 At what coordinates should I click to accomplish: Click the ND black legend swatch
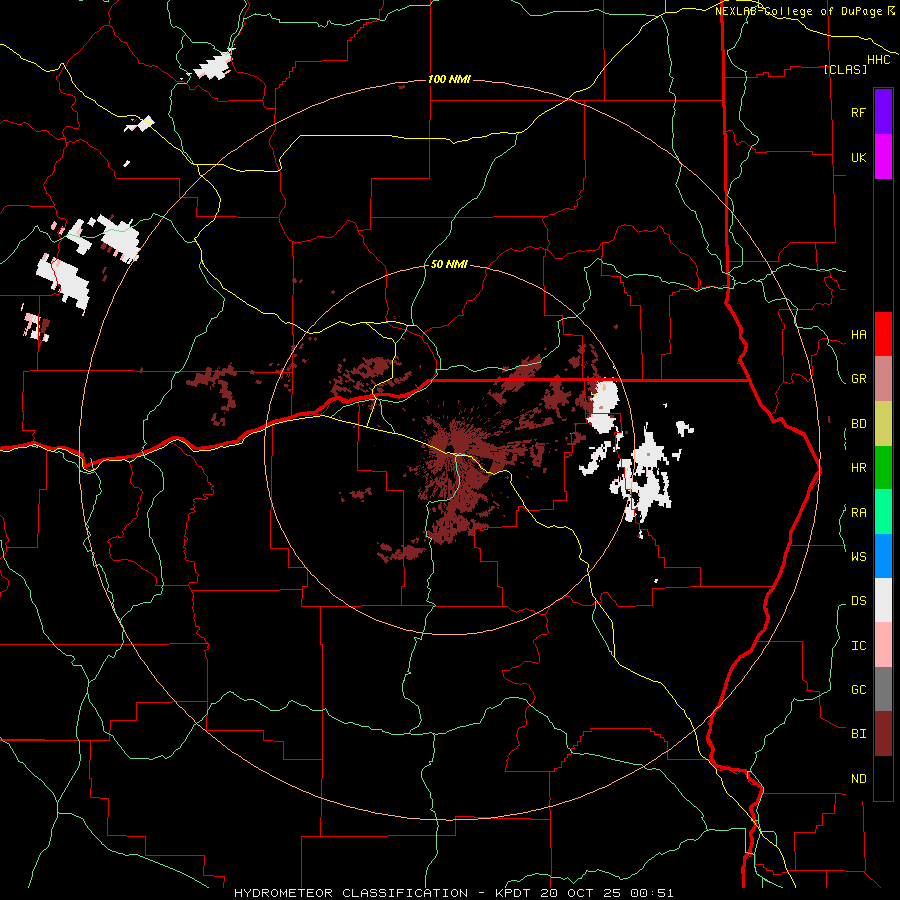tap(883, 778)
